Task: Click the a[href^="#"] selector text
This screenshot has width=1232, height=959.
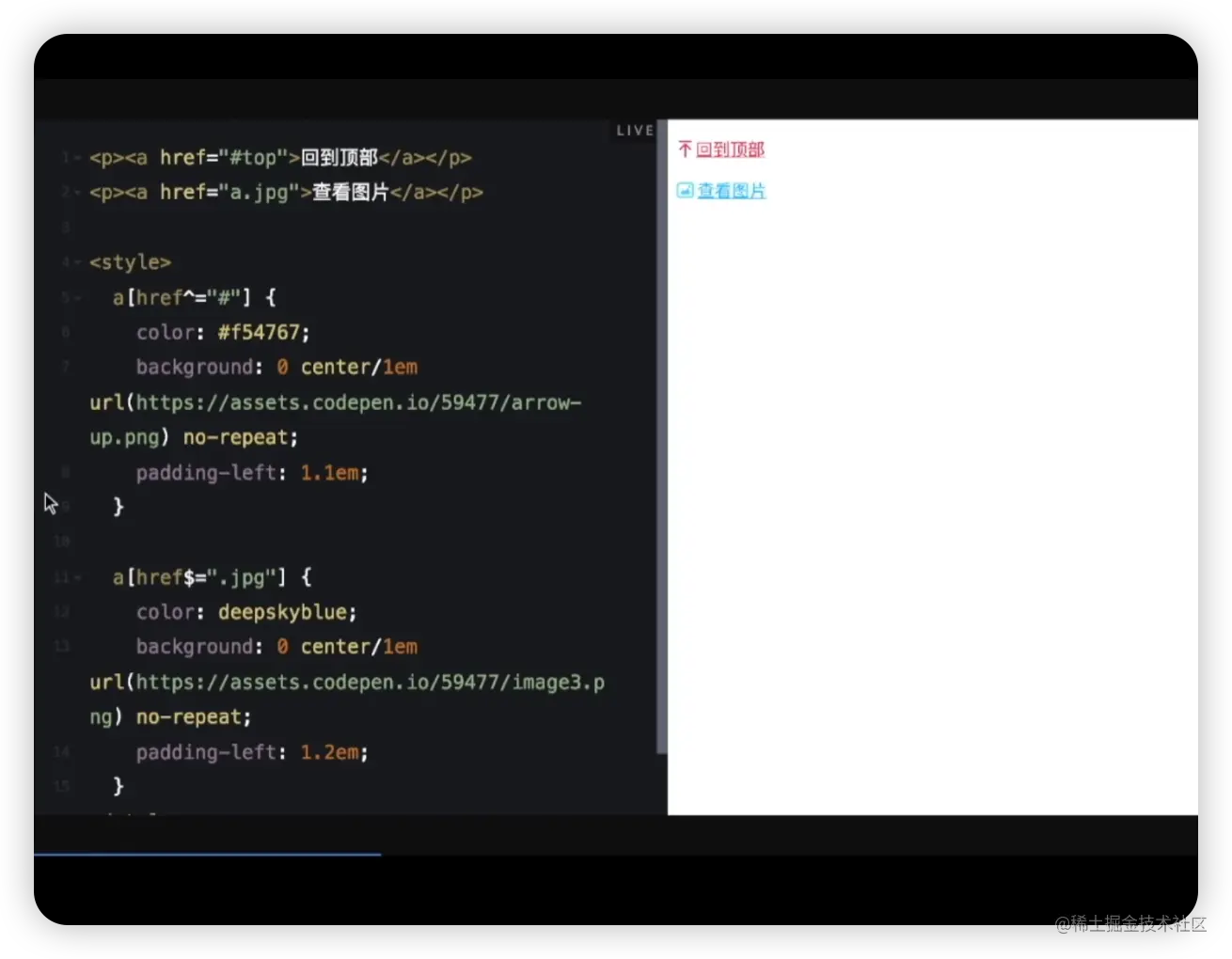Action: tap(182, 298)
